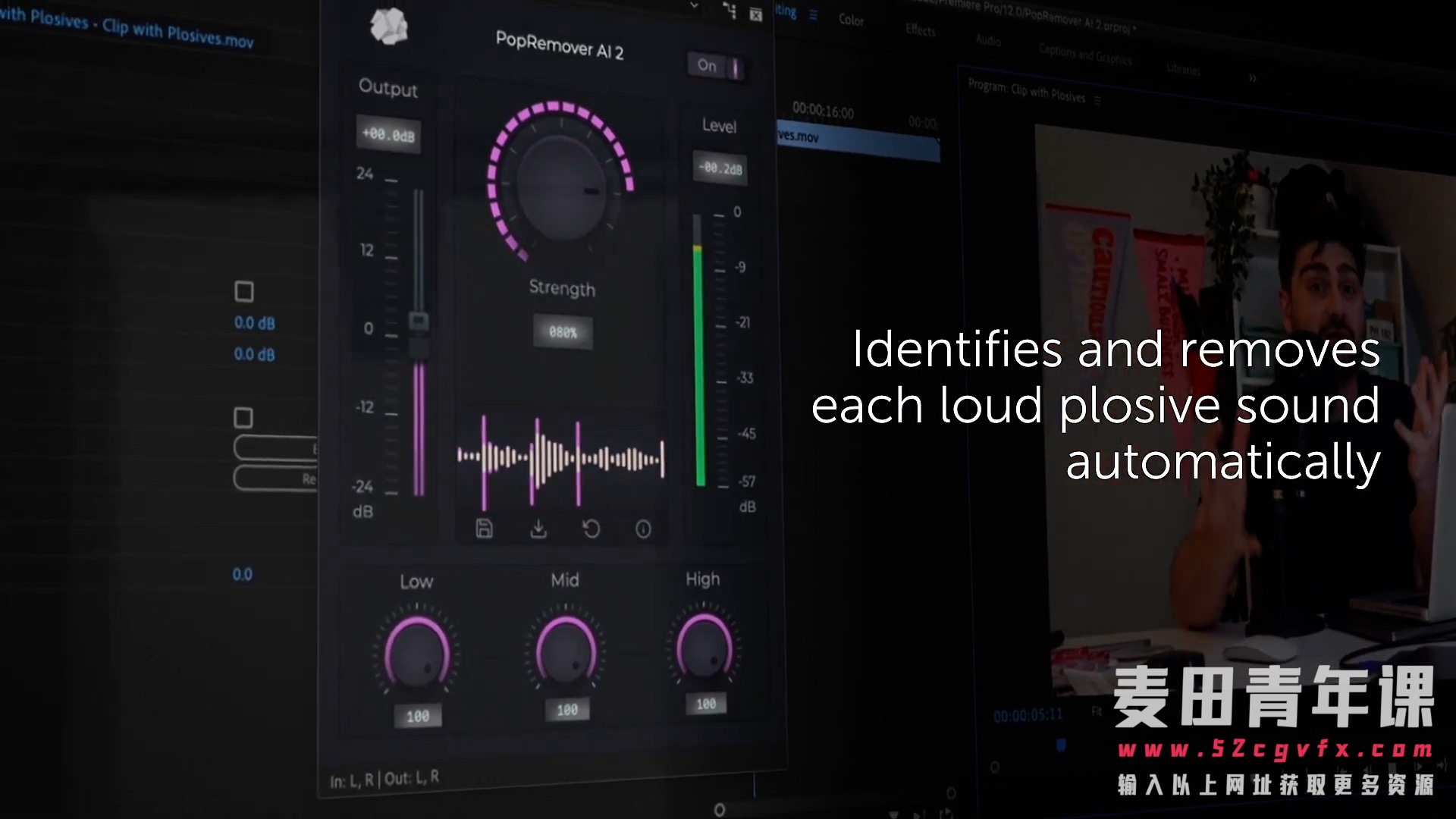Open the info icon in PopRemover
Viewport: 1456px width, 819px height.
[643, 529]
